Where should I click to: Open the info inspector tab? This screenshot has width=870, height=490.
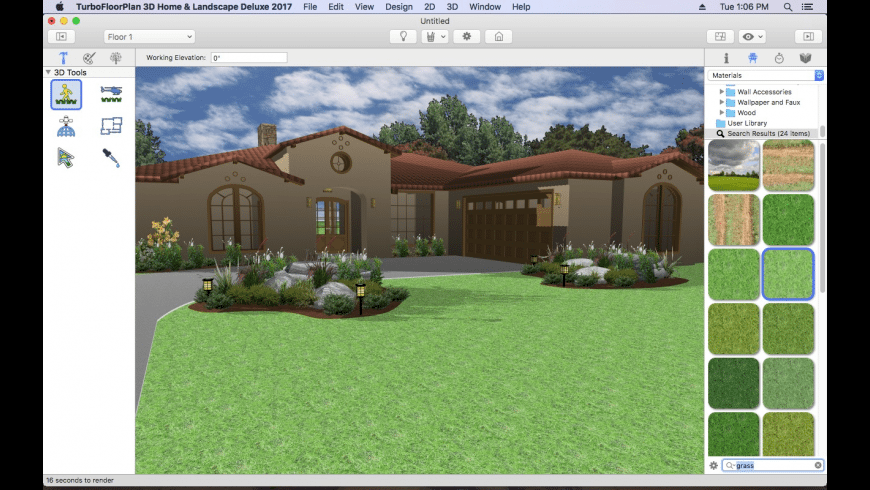[726, 58]
